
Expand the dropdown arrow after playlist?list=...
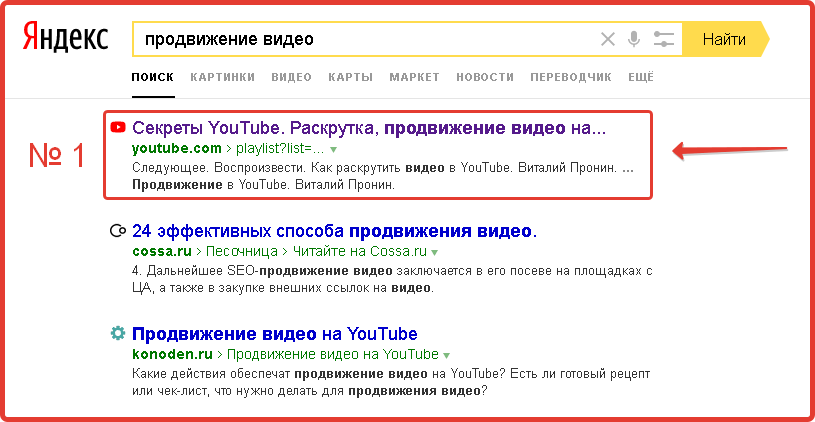(x=334, y=150)
